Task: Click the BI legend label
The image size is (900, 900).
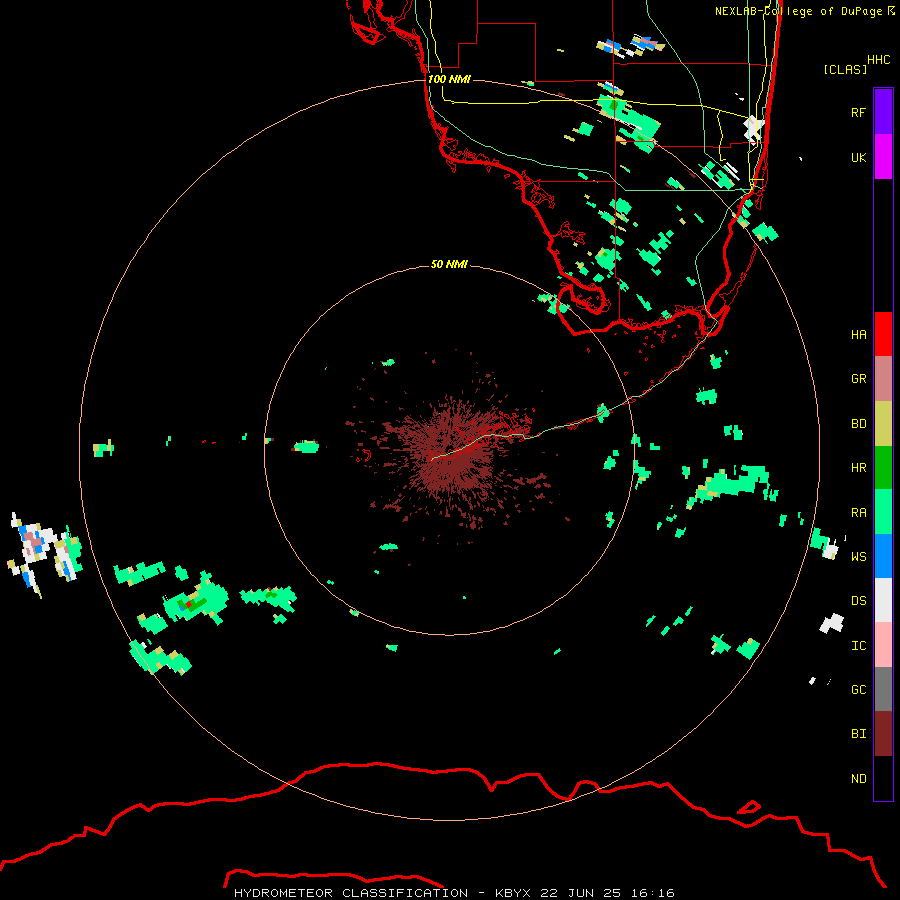Action: [x=858, y=734]
